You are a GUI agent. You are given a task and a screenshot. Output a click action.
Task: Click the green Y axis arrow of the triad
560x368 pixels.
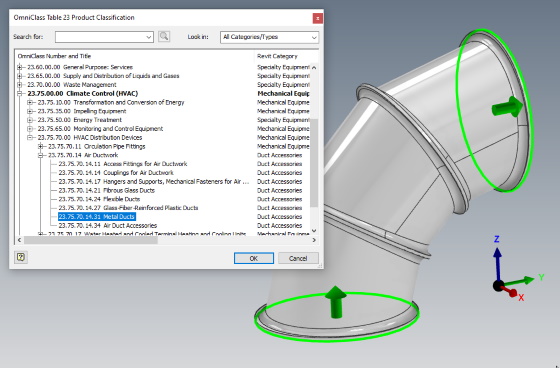[520, 281]
